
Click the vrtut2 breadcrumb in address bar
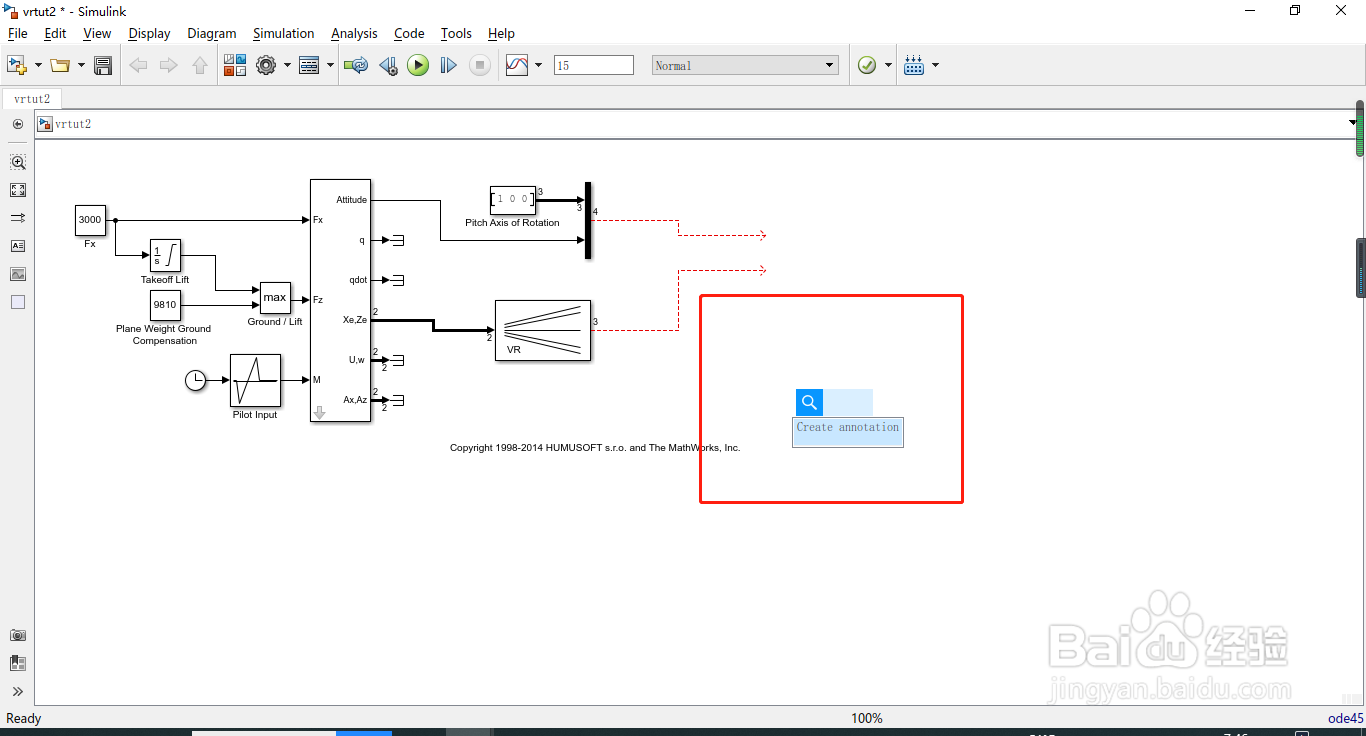tap(73, 124)
